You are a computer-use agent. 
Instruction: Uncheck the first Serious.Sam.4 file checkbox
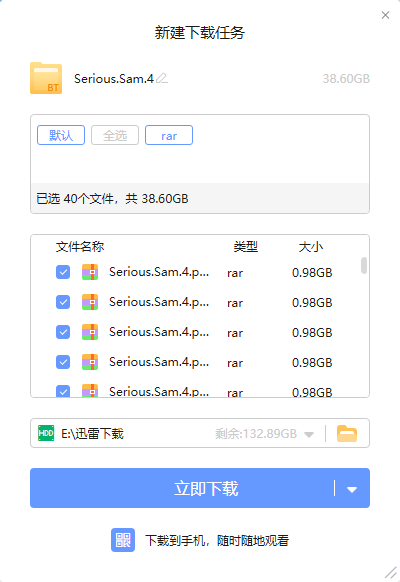pyautogui.click(x=63, y=272)
